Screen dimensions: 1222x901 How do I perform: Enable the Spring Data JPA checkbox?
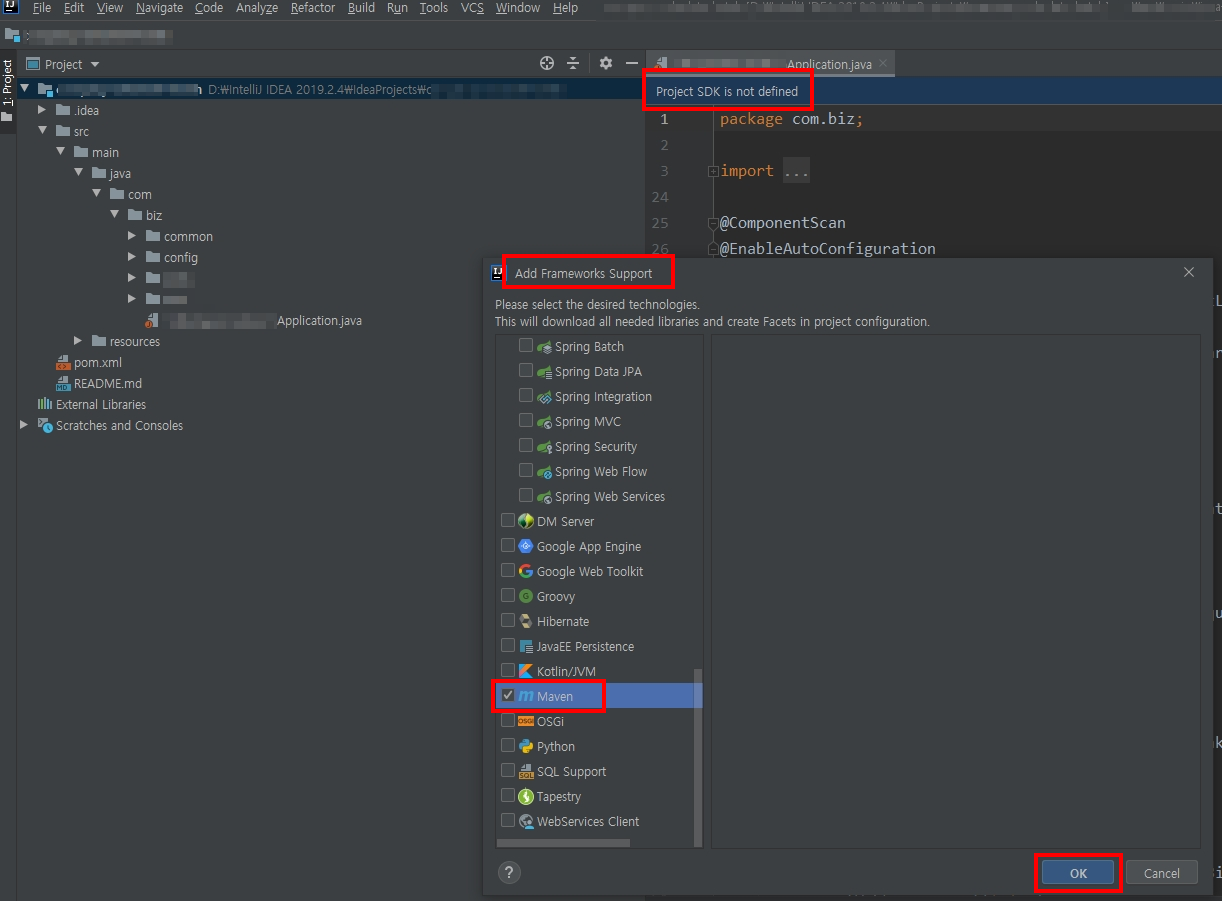tap(526, 370)
